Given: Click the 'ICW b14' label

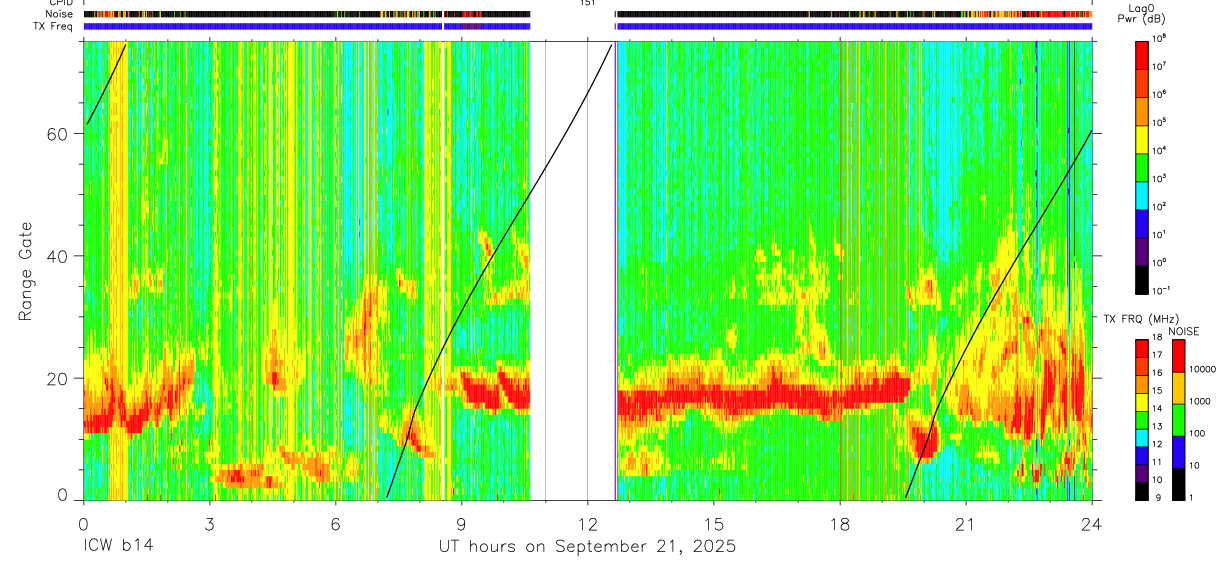Looking at the screenshot, I should point(118,547).
